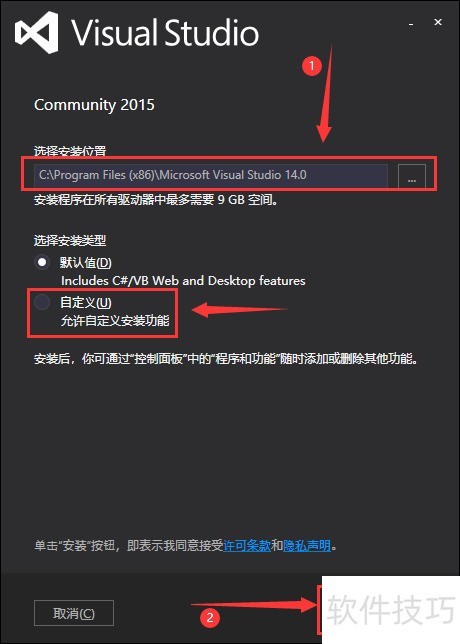This screenshot has width=460, height=644.
Task: Click the 软件技巧 watermark
Action: tap(391, 610)
